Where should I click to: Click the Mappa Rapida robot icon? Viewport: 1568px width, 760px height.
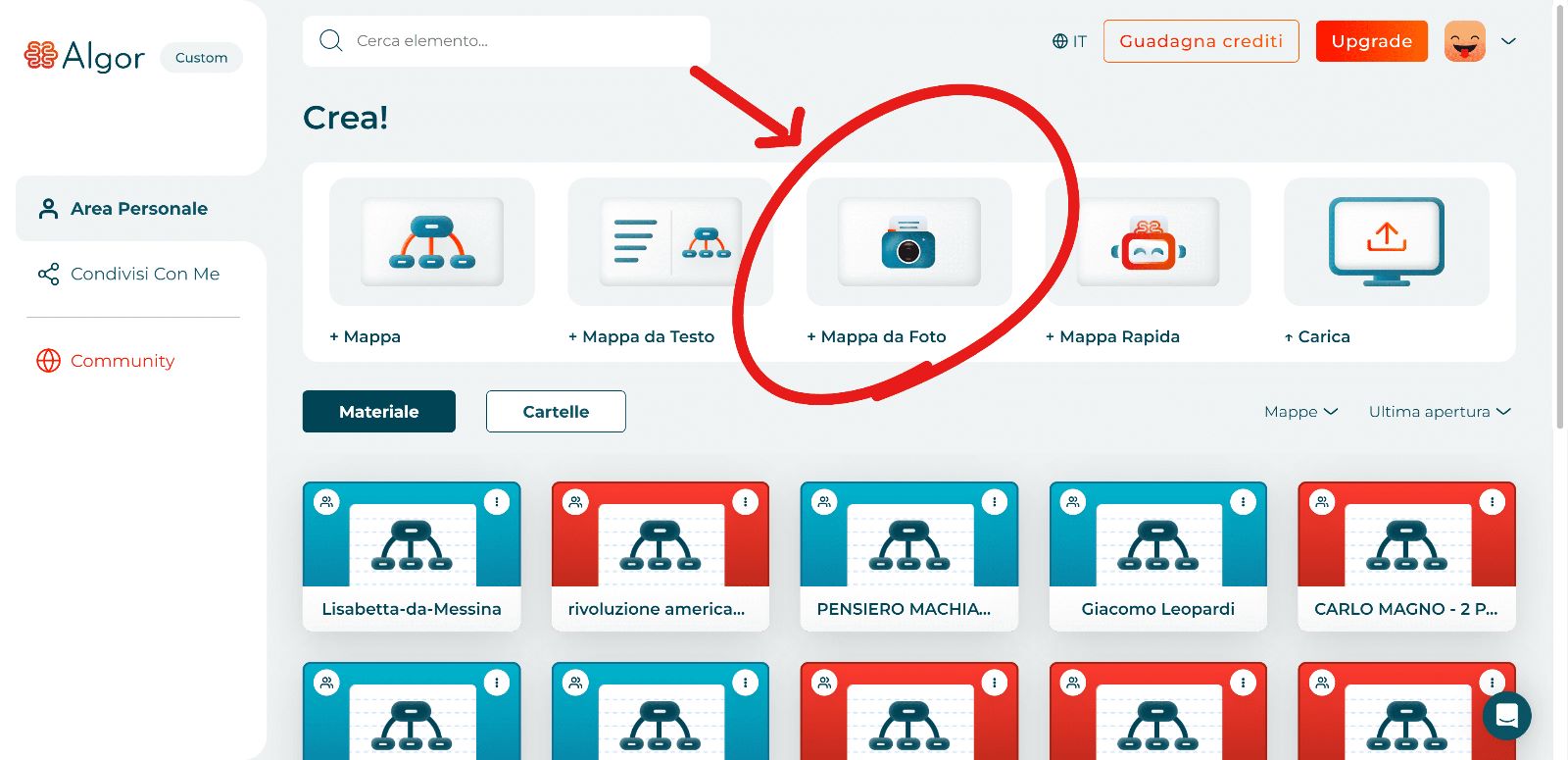(x=1148, y=241)
